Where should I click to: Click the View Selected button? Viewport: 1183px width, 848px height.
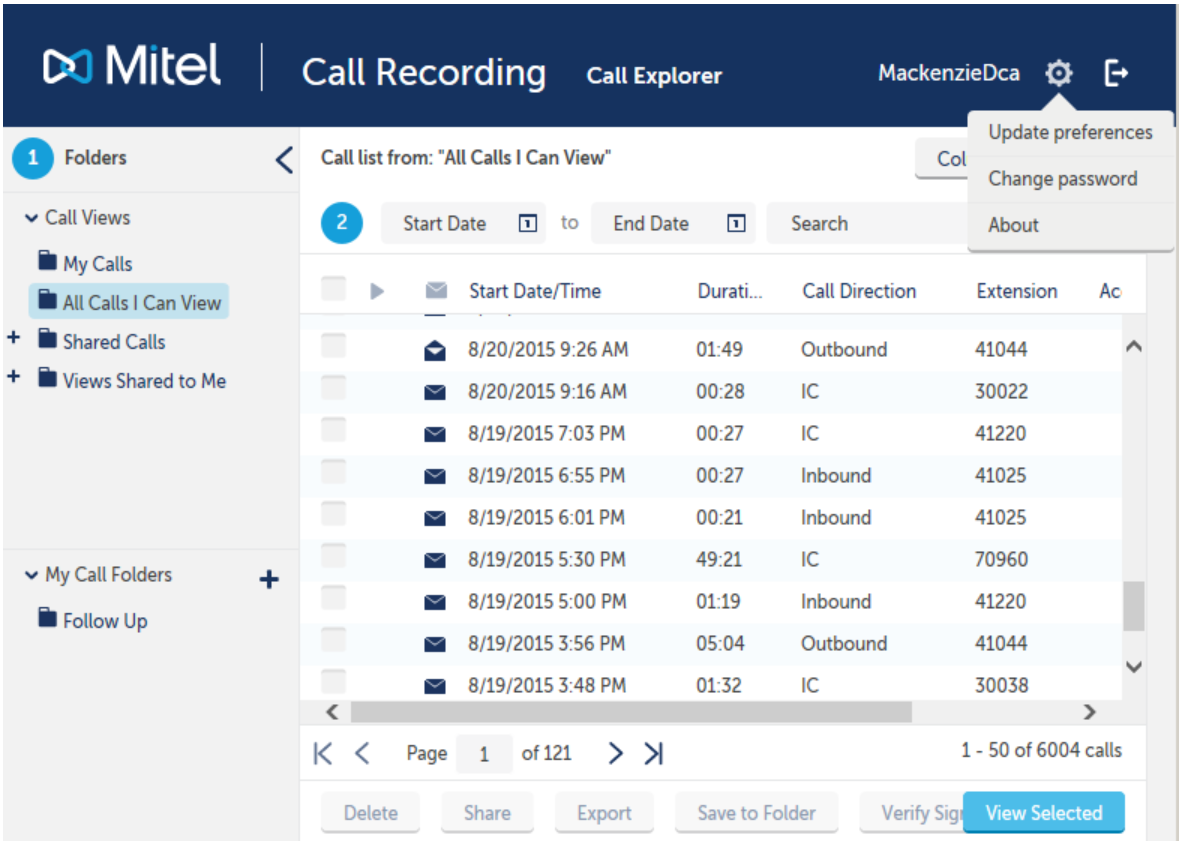tap(1044, 813)
